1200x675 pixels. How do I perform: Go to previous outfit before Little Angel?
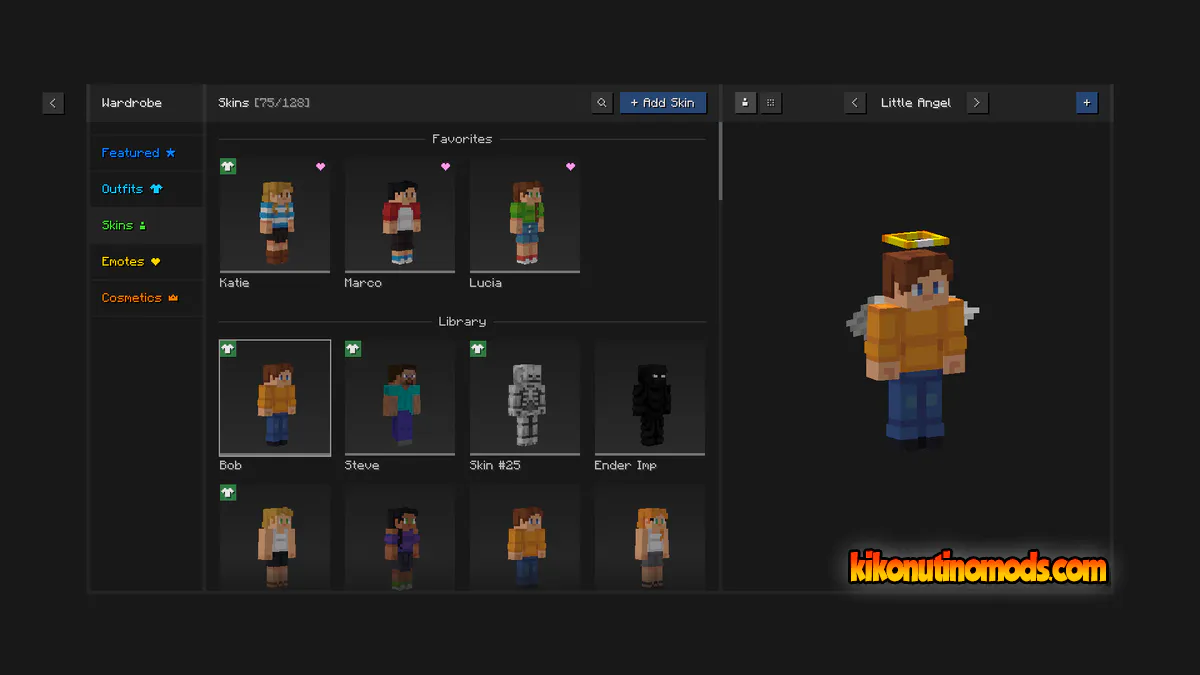854,103
